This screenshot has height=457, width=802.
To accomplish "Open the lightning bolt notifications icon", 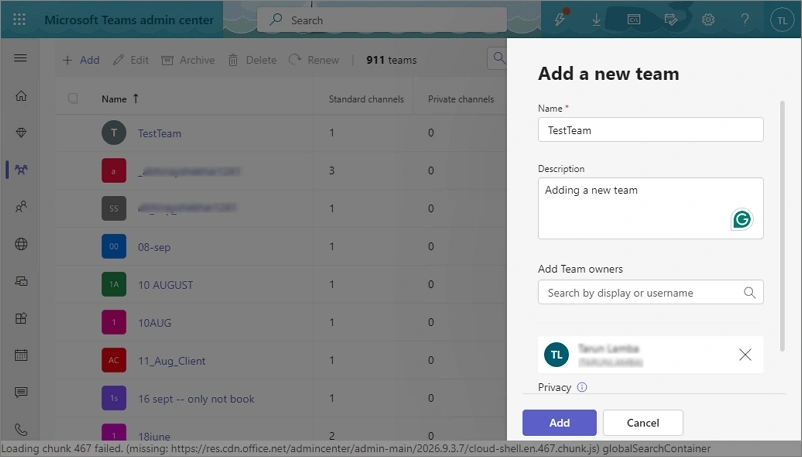I will [x=560, y=19].
